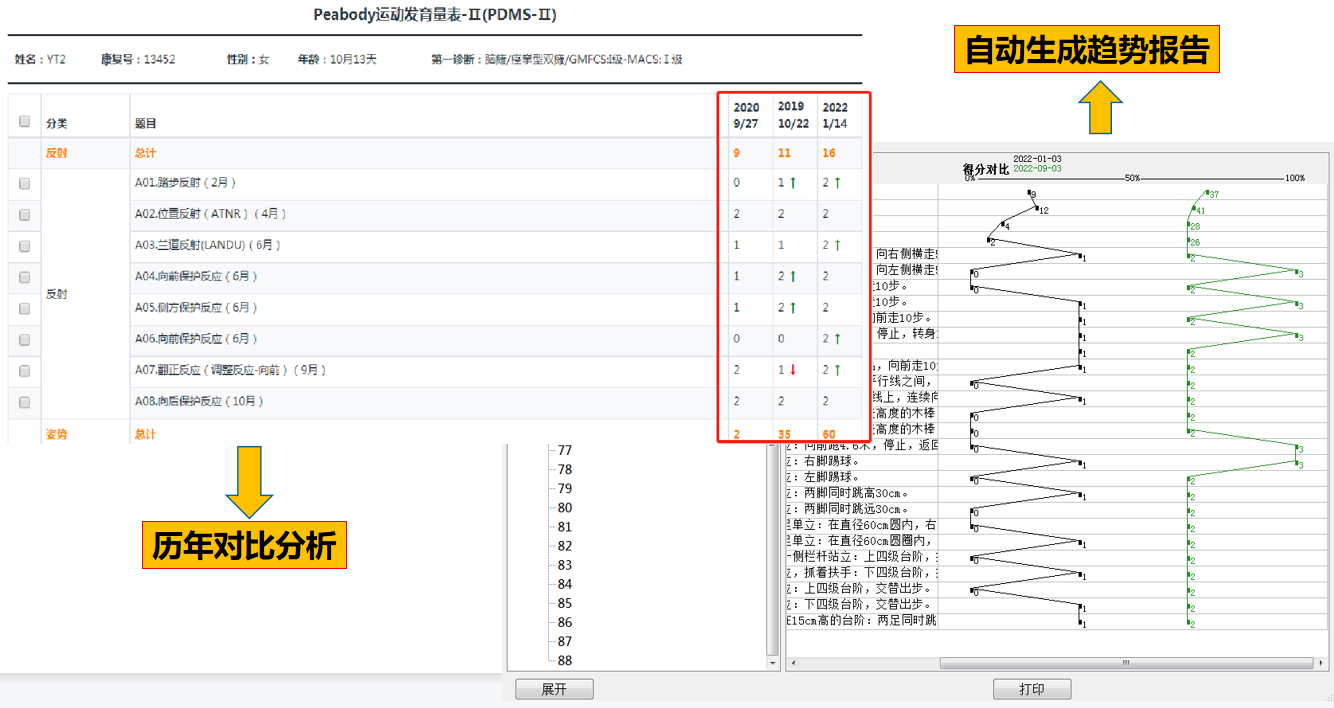Click the 姿势 total score 35
This screenshot has width=1334, height=708.
(784, 434)
